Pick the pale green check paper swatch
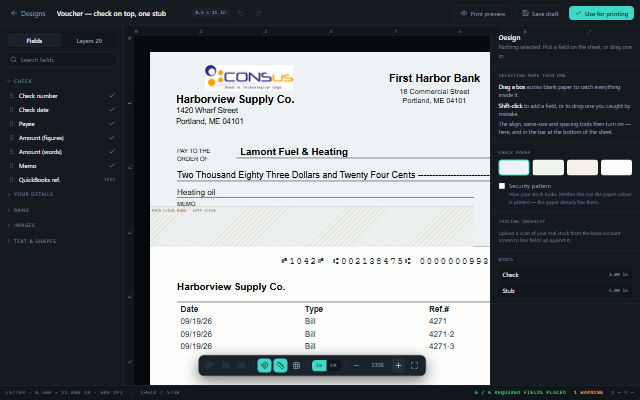This screenshot has height=400, width=640. coord(548,167)
